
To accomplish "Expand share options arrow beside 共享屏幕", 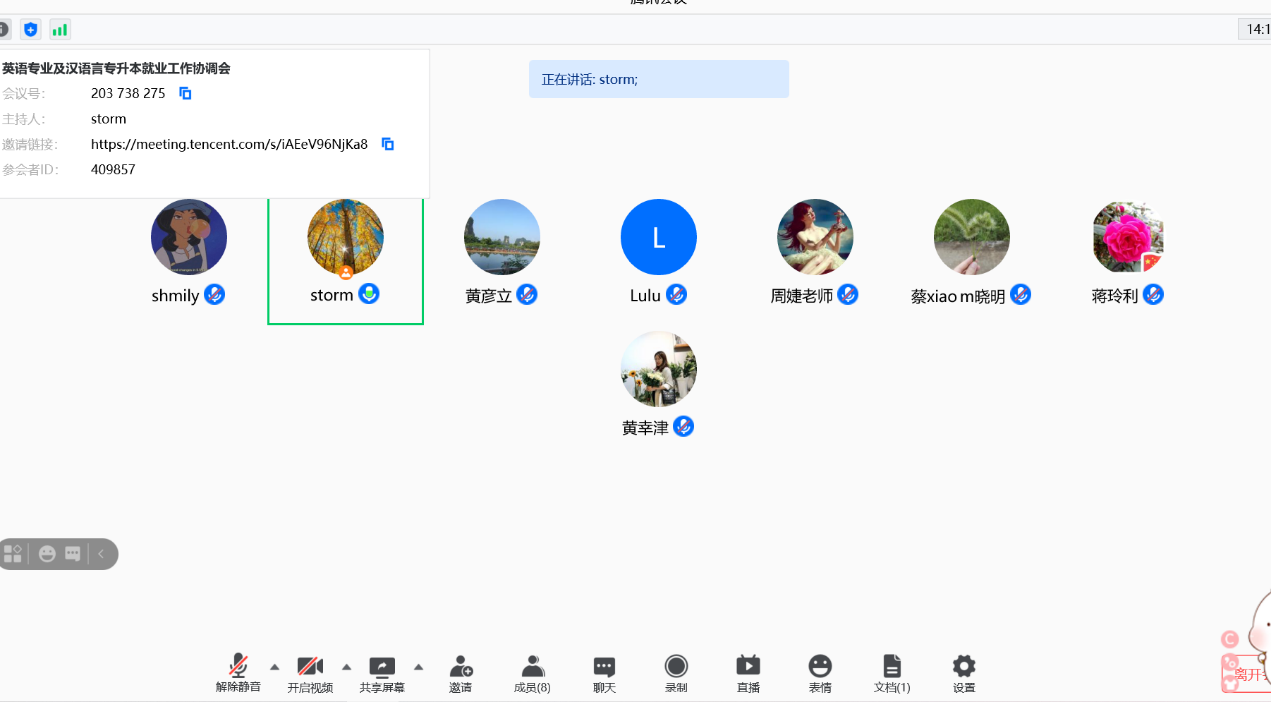I will [419, 667].
